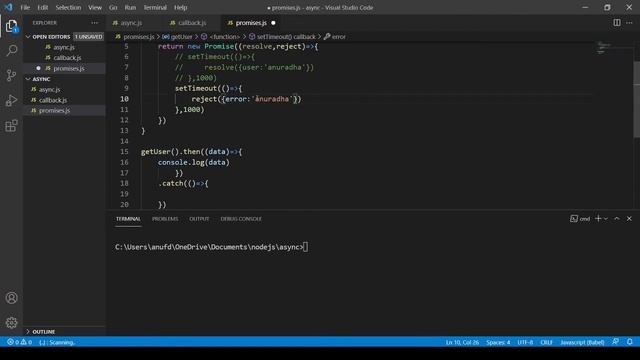
Task: Open the File menu
Action: coord(25,7)
